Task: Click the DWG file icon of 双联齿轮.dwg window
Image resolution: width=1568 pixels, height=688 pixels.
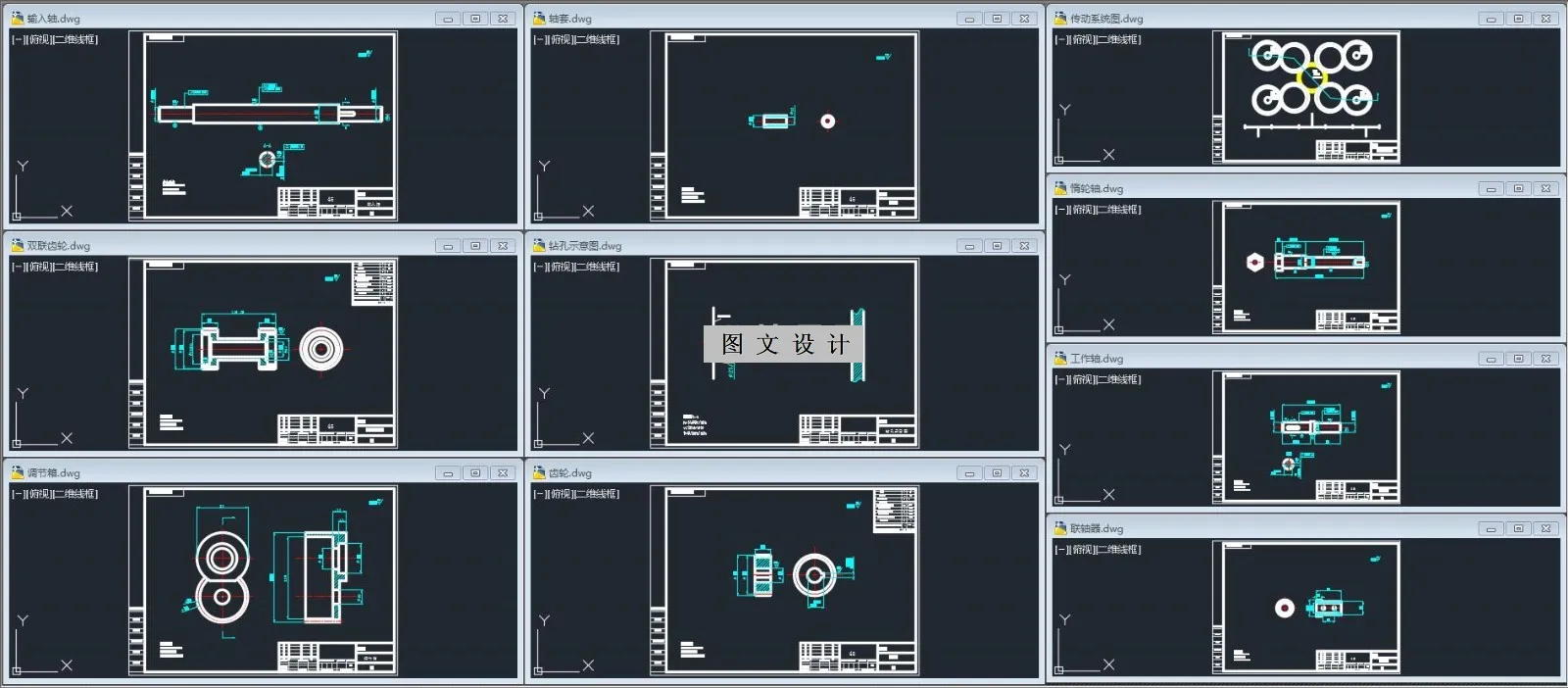Action: 17,246
